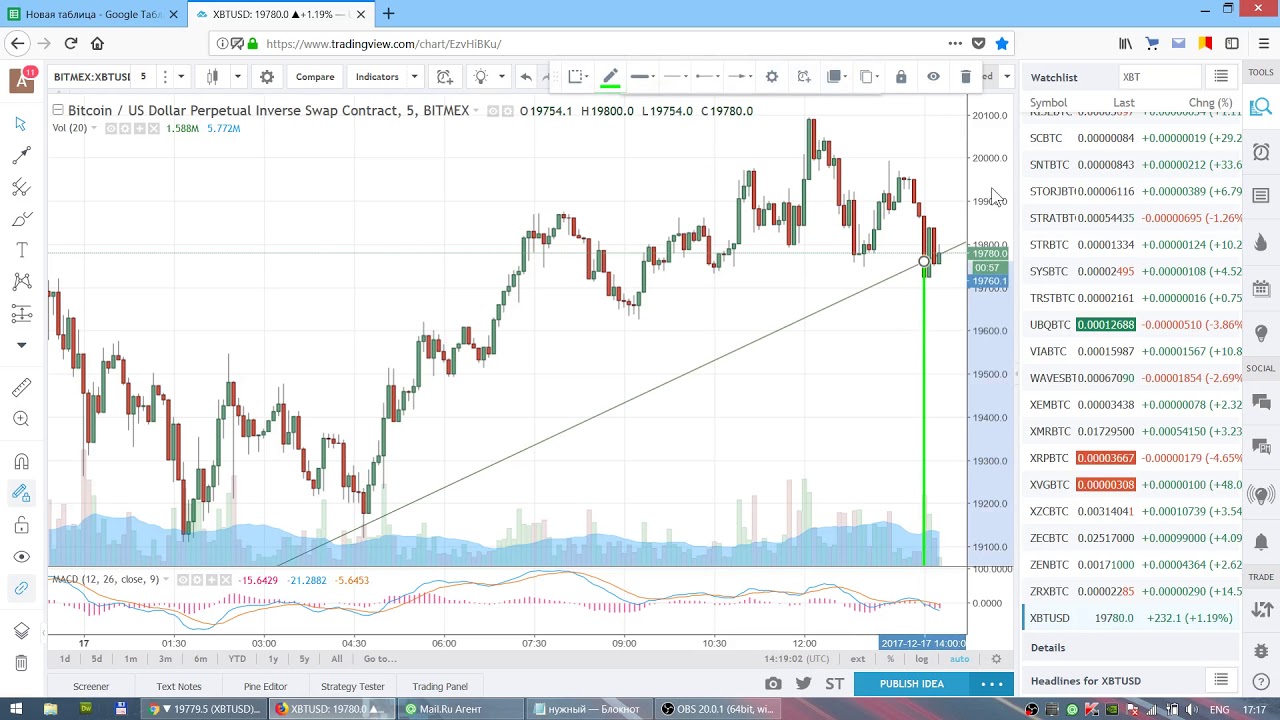Toggle the auto scale option
This screenshot has height=720, width=1280.
pos(959,659)
